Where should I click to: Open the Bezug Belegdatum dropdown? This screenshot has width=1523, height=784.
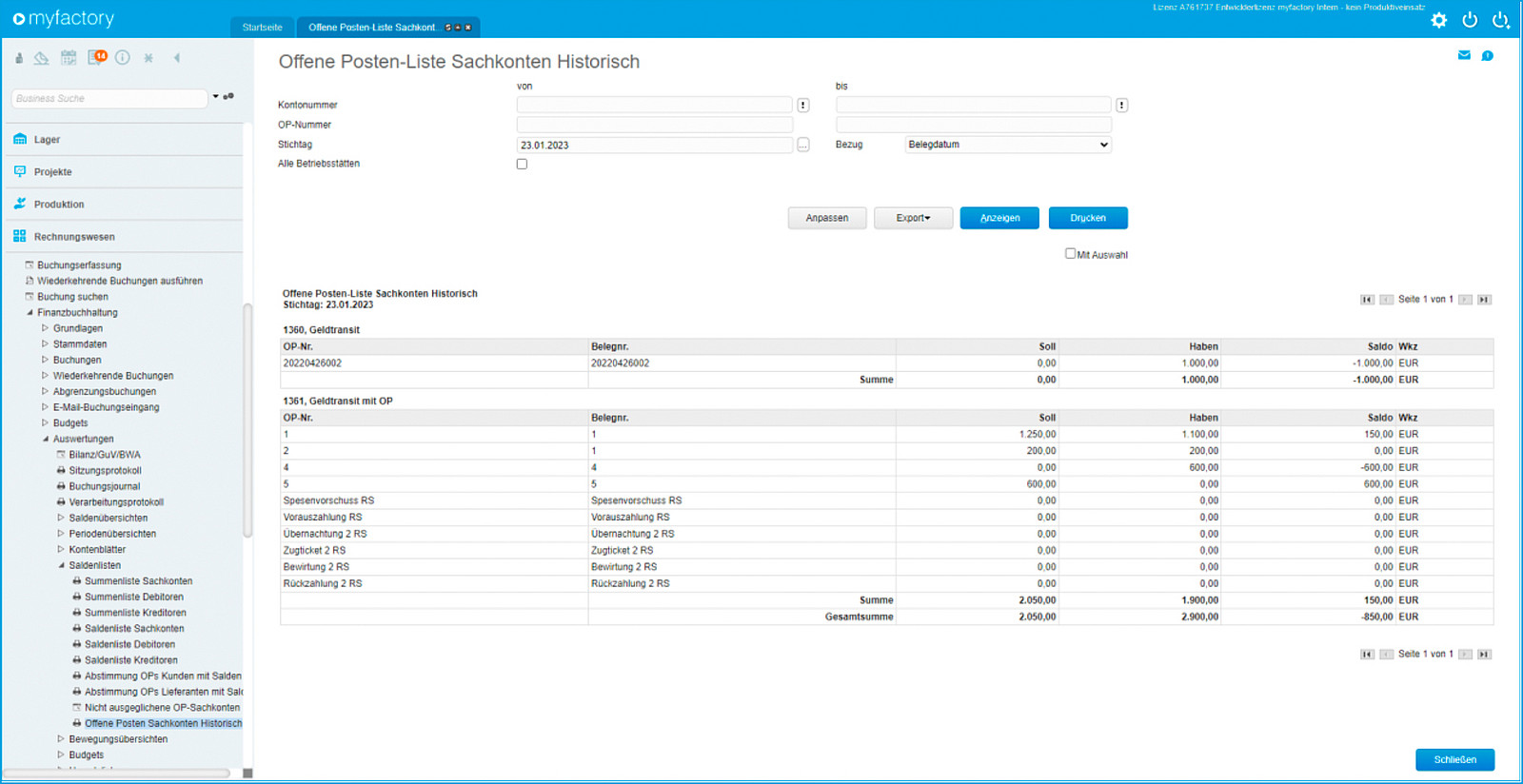click(x=1008, y=145)
